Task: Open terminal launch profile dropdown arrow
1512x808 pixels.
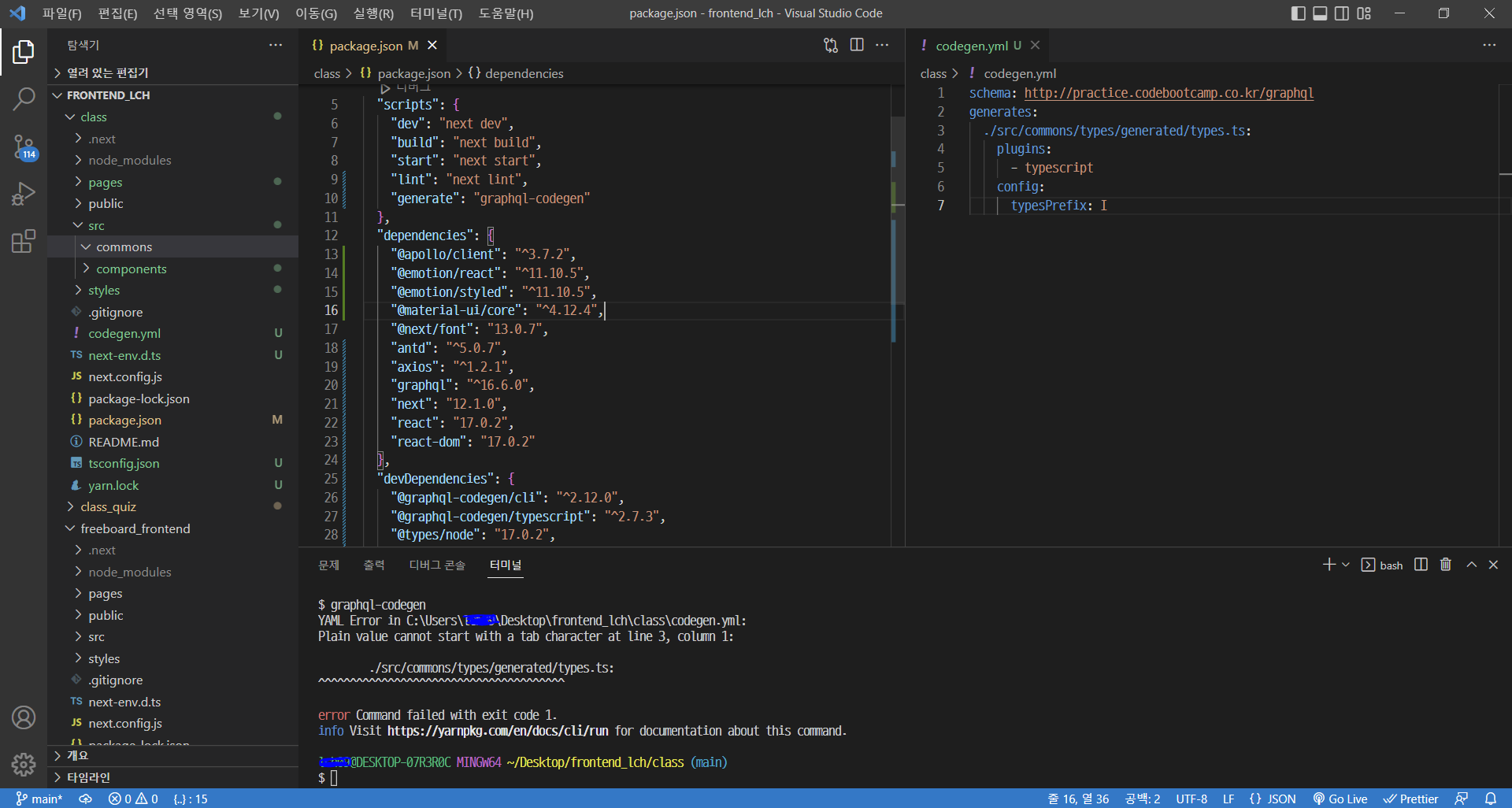Action: 1346,565
